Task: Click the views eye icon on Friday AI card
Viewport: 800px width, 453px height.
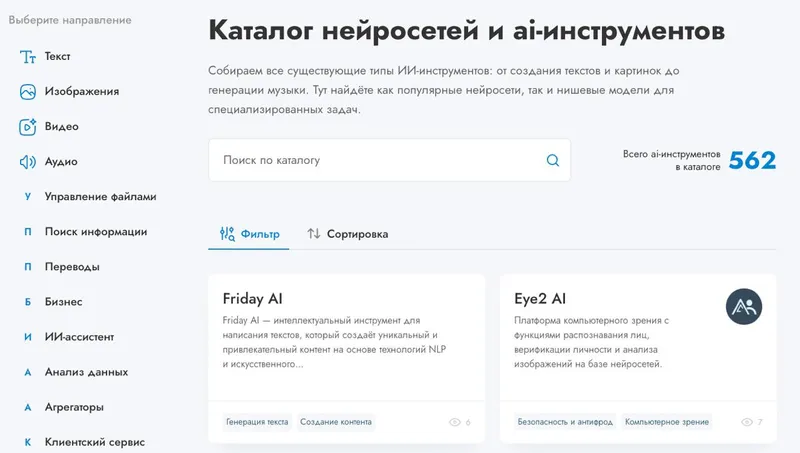Action: [x=455, y=422]
